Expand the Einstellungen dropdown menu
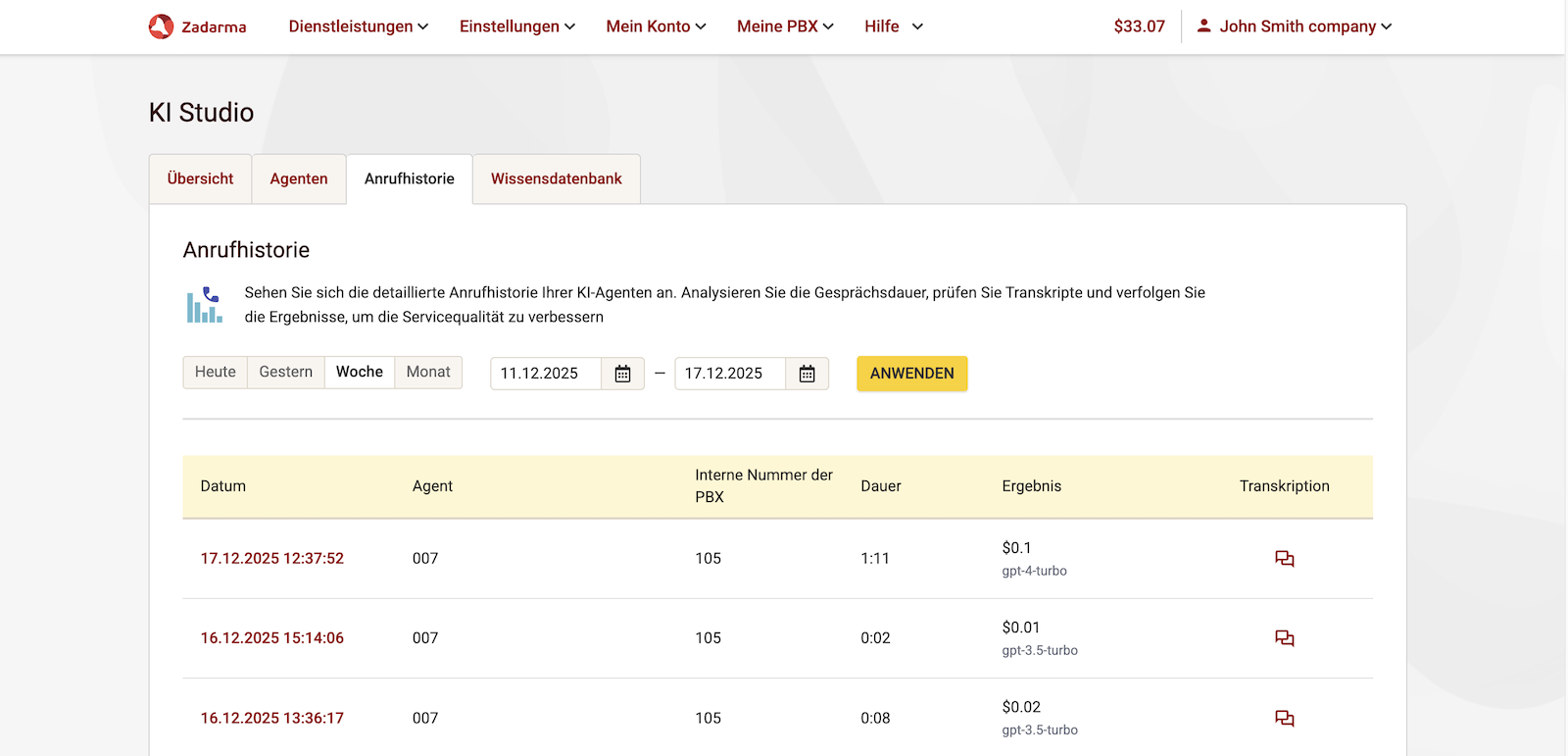 pos(516,26)
